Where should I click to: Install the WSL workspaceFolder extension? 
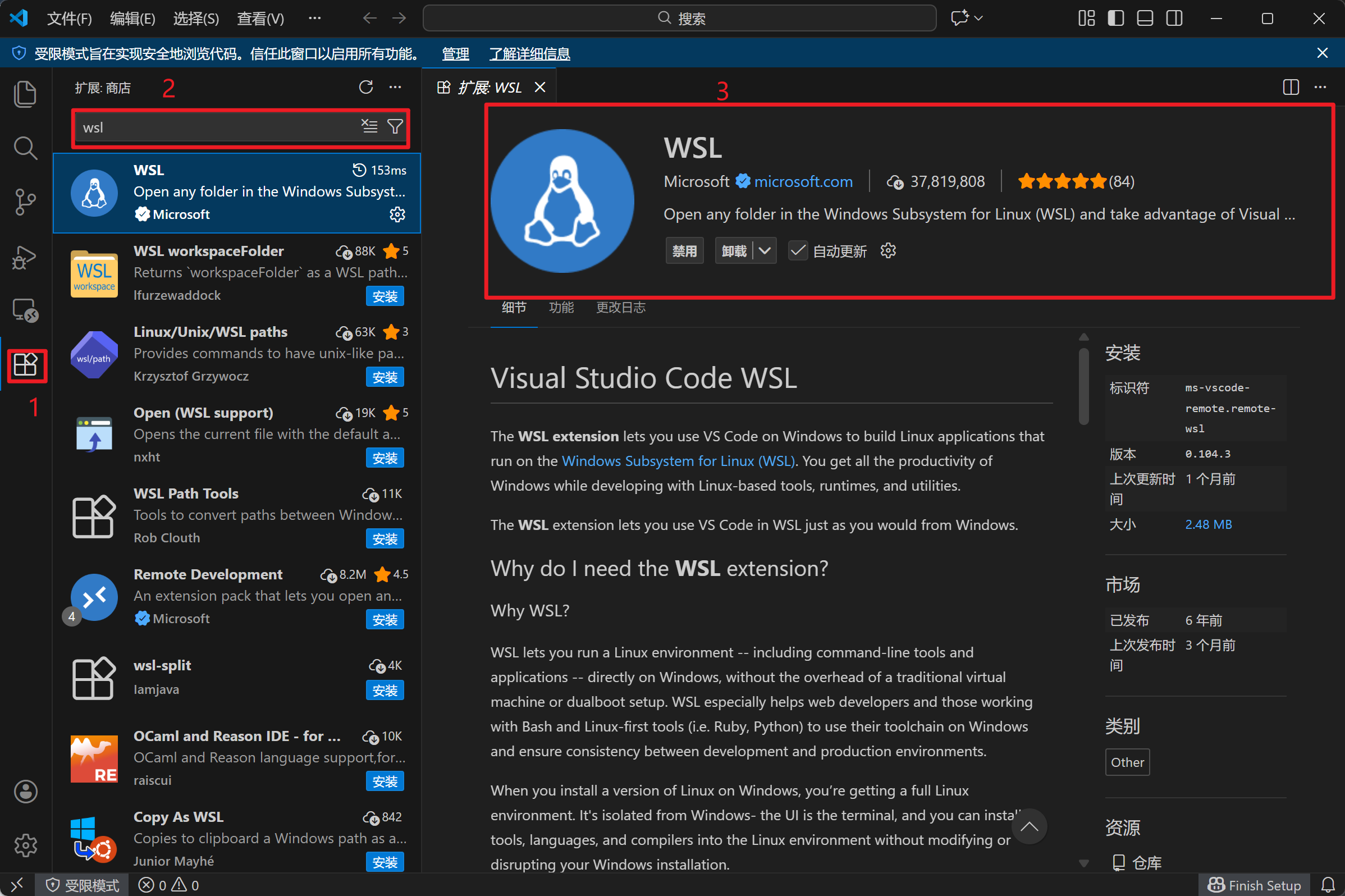point(385,296)
